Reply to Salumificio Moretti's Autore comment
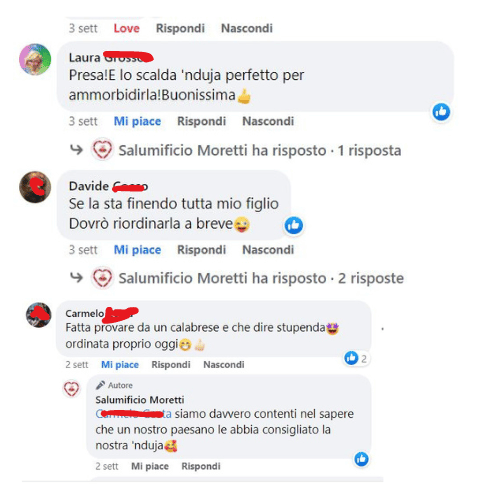 [201, 466]
